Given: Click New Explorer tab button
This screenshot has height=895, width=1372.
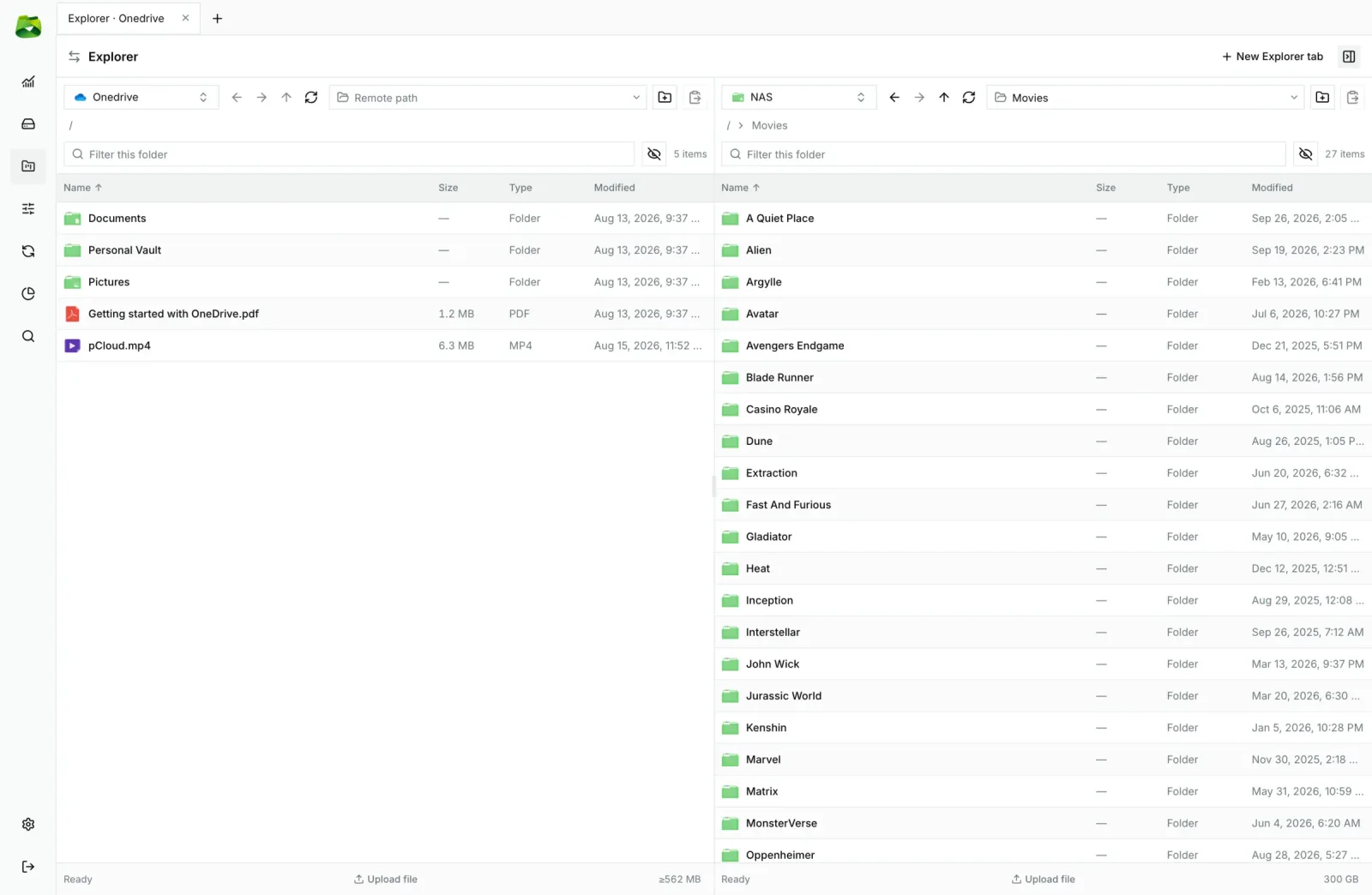Looking at the screenshot, I should (1273, 57).
